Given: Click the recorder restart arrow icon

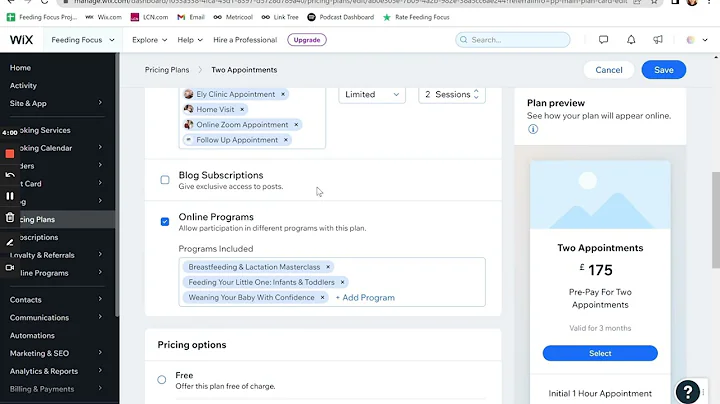Looking at the screenshot, I should point(10,175).
